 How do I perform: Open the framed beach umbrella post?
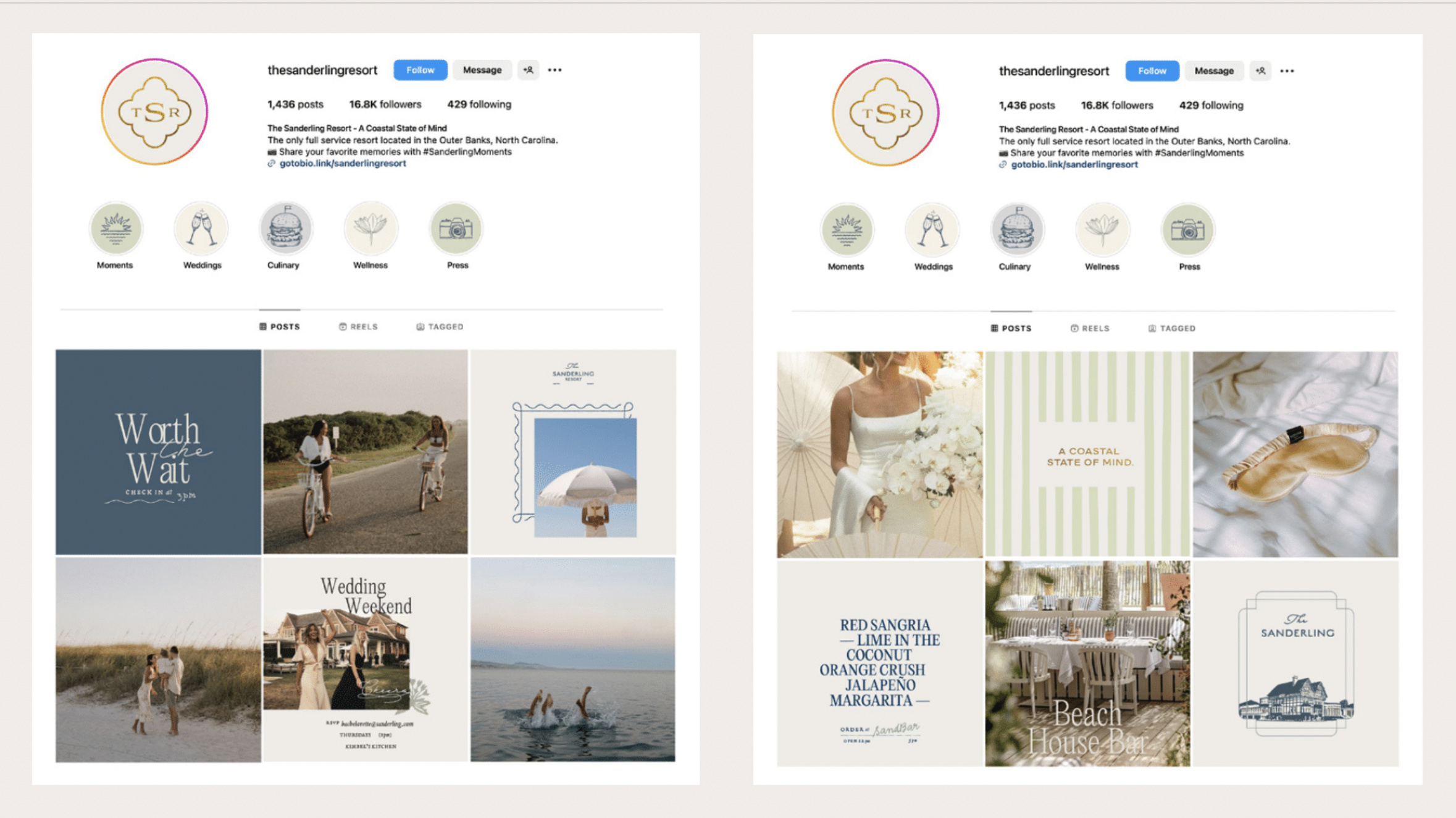[x=573, y=452]
